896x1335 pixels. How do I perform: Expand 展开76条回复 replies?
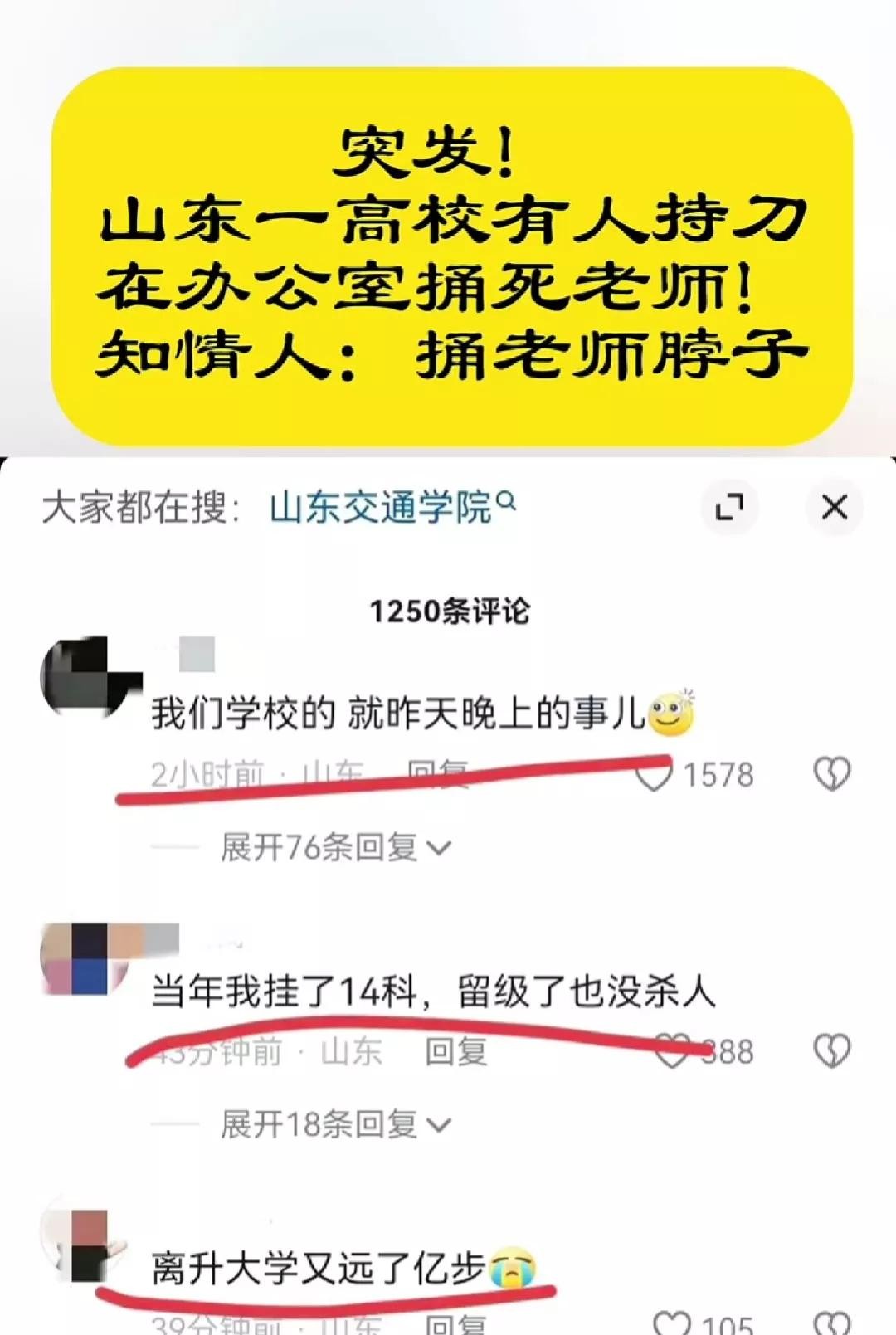(334, 847)
